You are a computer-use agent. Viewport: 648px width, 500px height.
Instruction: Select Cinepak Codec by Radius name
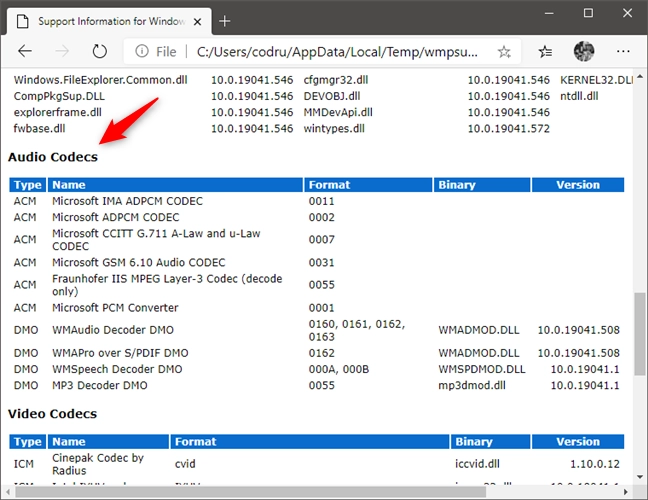(98, 464)
